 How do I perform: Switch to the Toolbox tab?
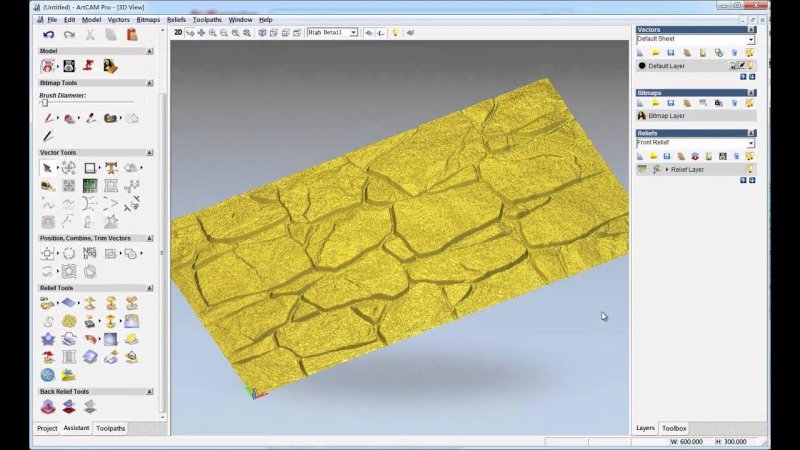pyautogui.click(x=674, y=428)
